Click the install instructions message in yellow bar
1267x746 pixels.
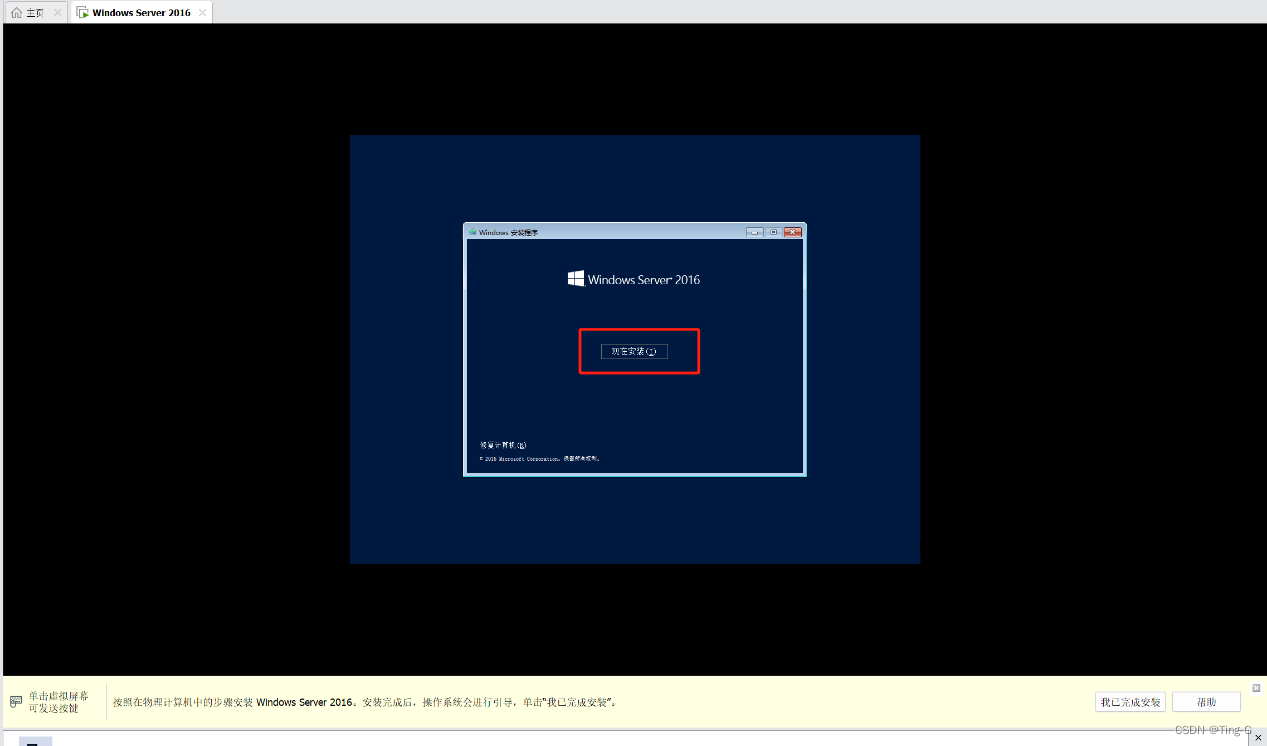[x=364, y=702]
